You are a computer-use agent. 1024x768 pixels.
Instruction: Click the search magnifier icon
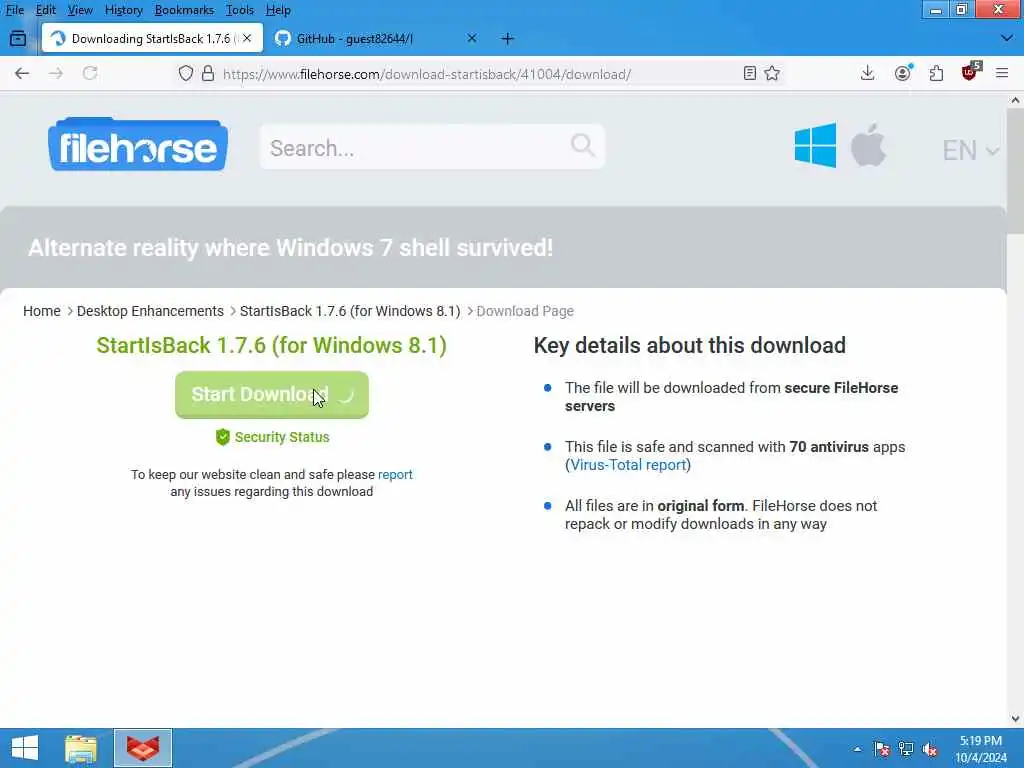click(x=583, y=144)
